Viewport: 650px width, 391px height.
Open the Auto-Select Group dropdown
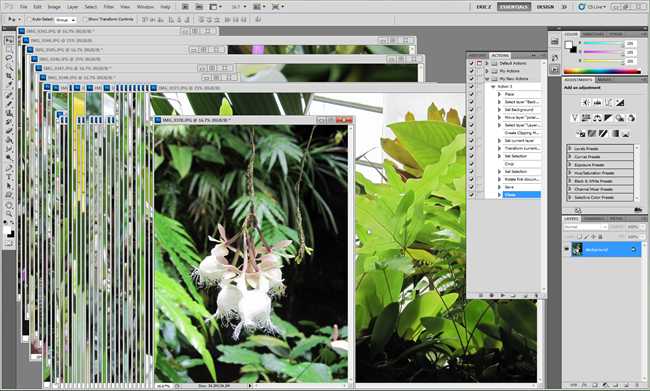tap(65, 19)
